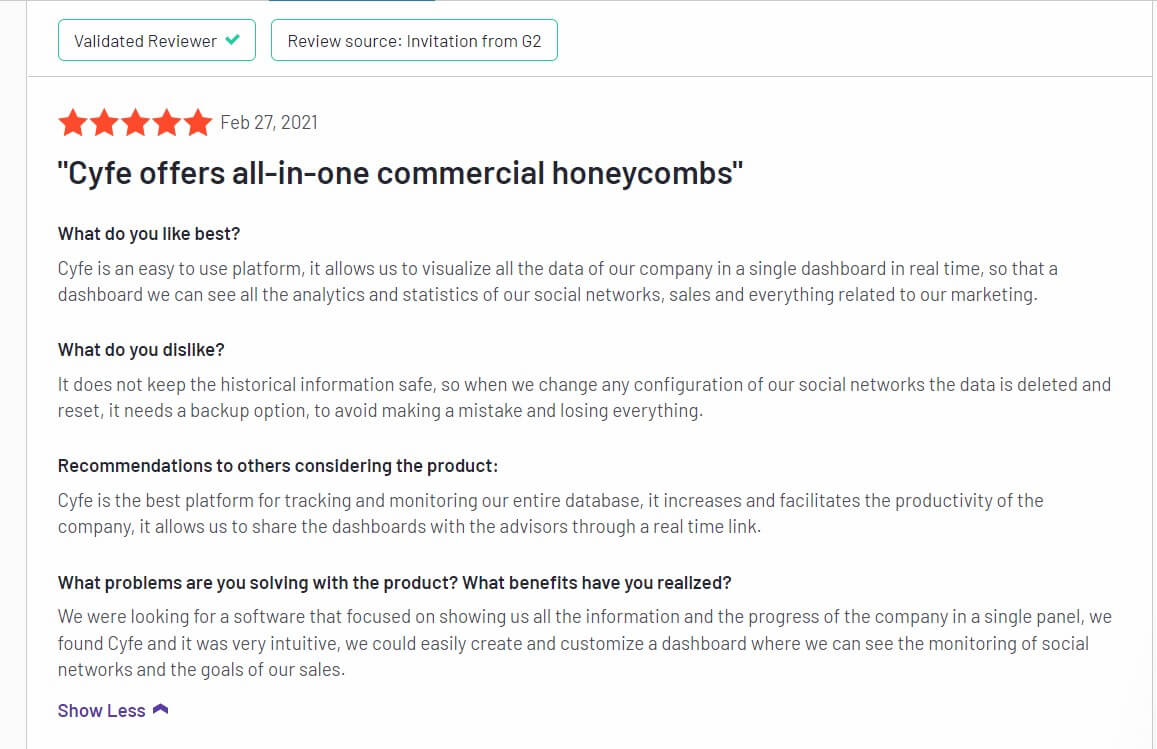
Task: Click the fifth orange rating star
Action: point(198,122)
